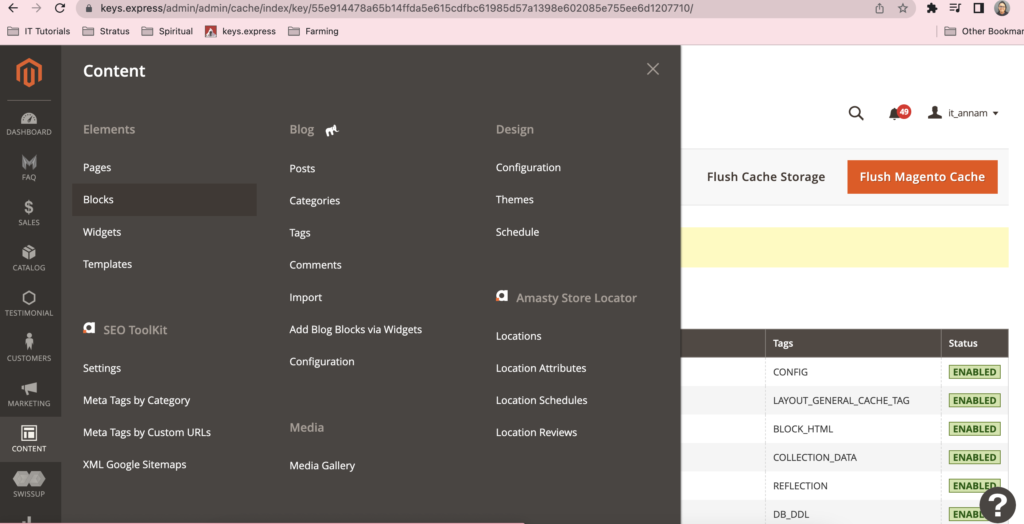This screenshot has height=524, width=1024.
Task: Open the question mark help icon
Action: pos(996,502)
